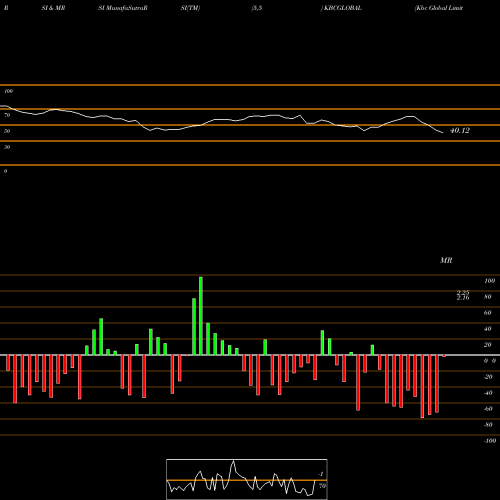Click the -100 label on the MR axis
Viewport: 500px width, 500px height.
coord(490,441)
